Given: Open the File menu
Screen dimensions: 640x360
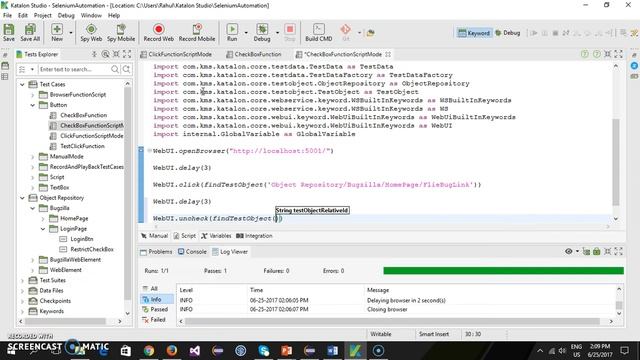Looking at the screenshot, I should pyautogui.click(x=7, y=15).
